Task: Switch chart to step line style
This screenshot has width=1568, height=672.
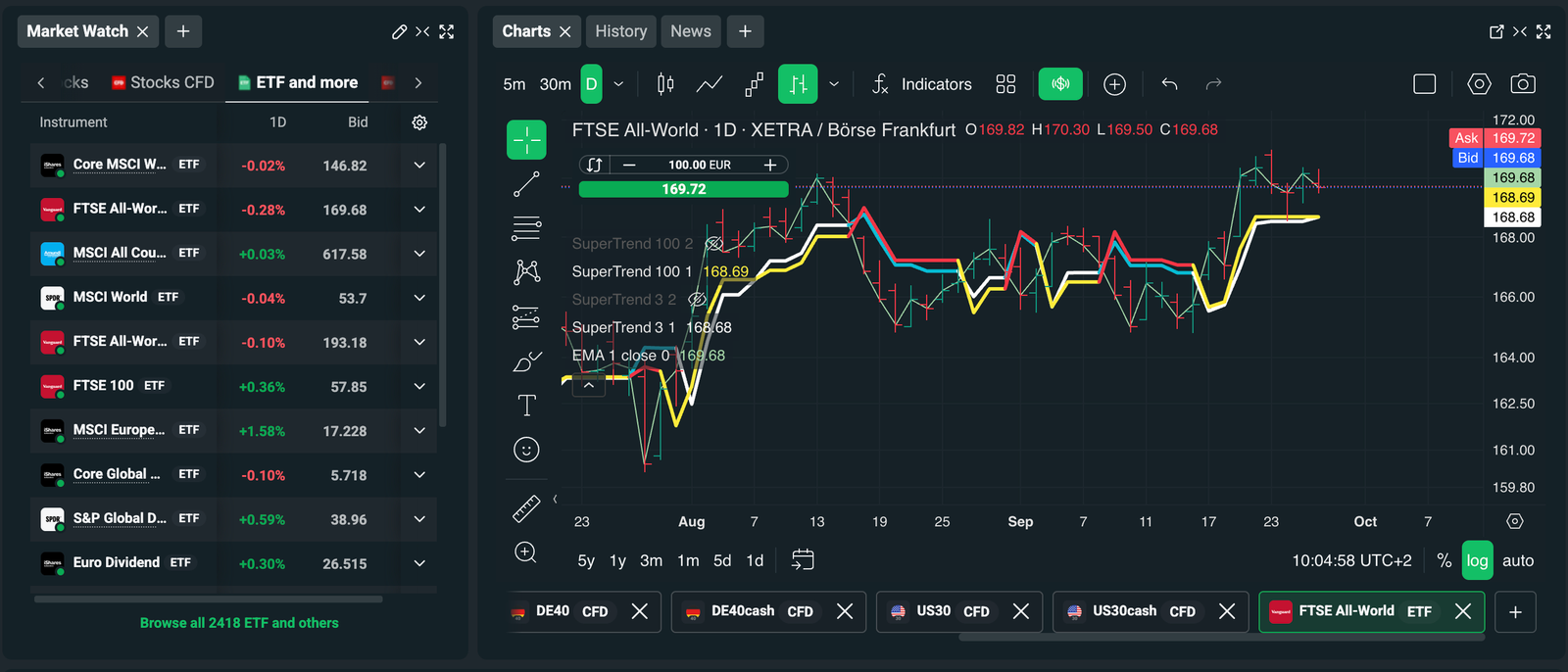Action: 754,84
